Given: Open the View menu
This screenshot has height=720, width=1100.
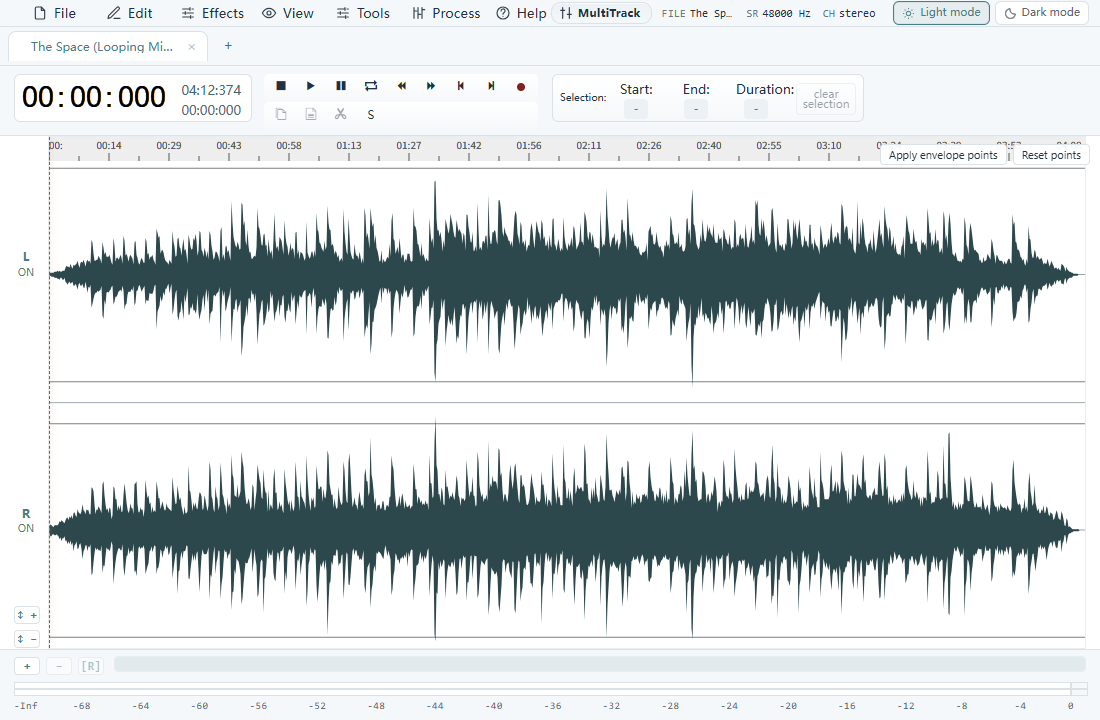Looking at the screenshot, I should pyautogui.click(x=288, y=13).
